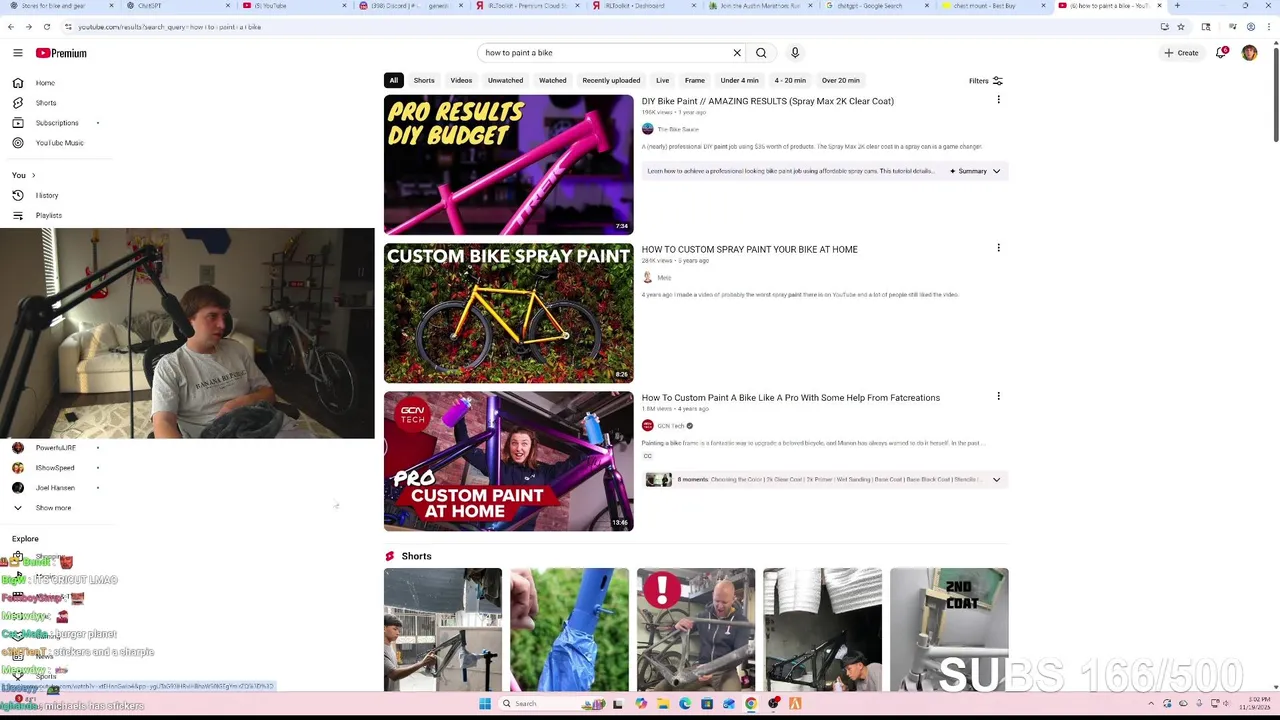
Task: Open the PRO RESULTS DIY BUDGET thumbnail
Action: click(508, 165)
